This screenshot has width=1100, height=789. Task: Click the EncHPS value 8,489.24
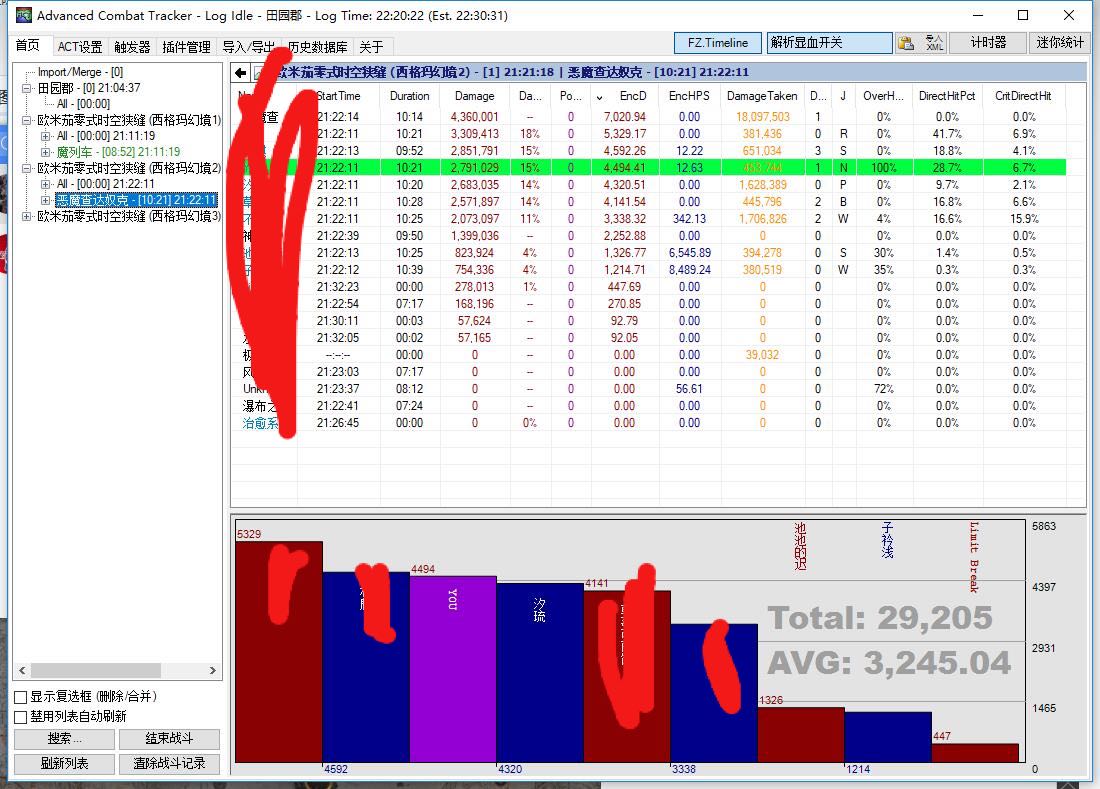tap(690, 270)
